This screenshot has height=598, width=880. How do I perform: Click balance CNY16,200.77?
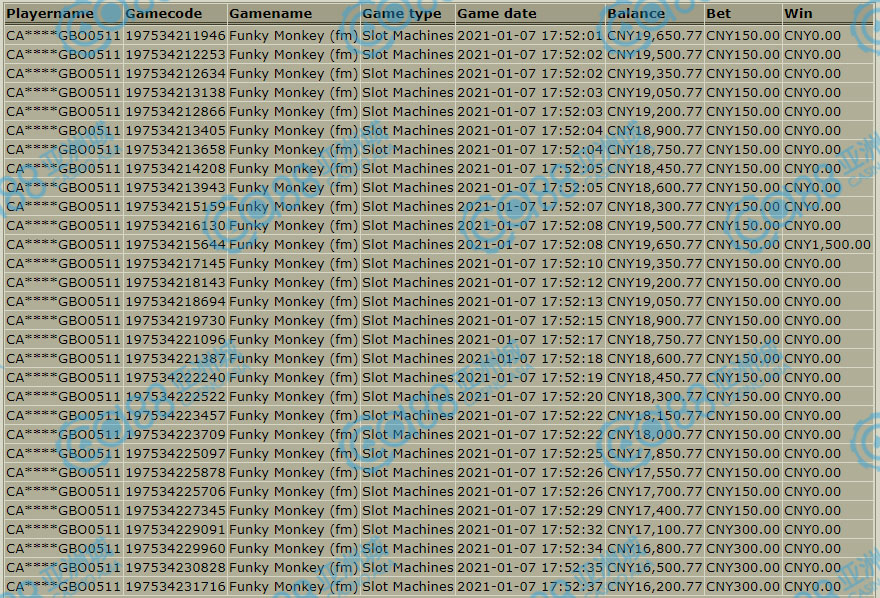pyautogui.click(x=654, y=587)
